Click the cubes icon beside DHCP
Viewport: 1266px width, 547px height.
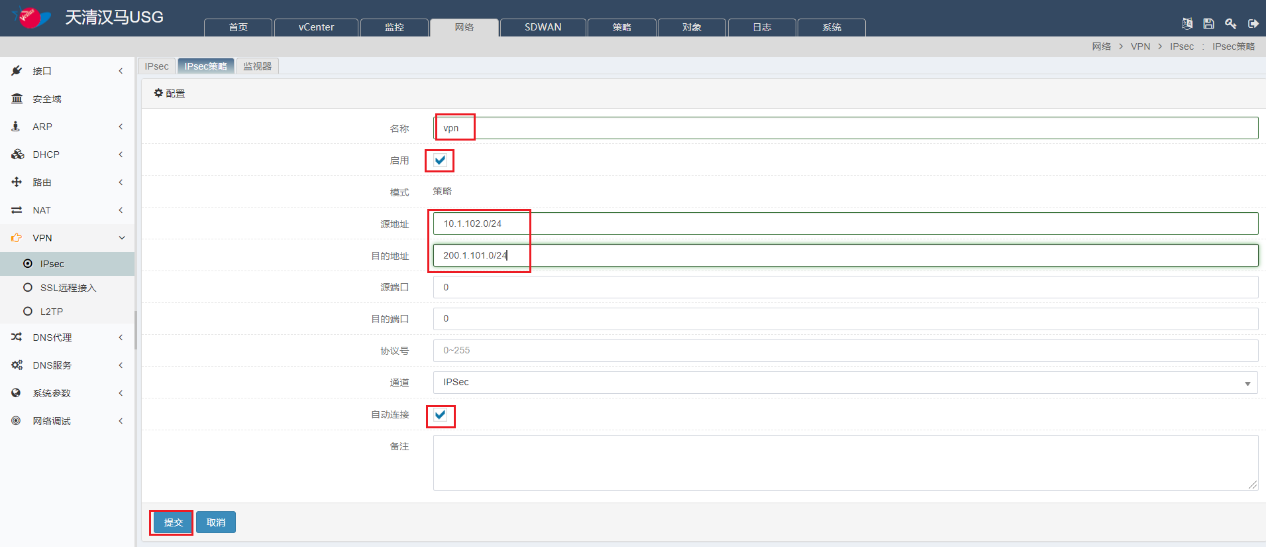coord(16,155)
